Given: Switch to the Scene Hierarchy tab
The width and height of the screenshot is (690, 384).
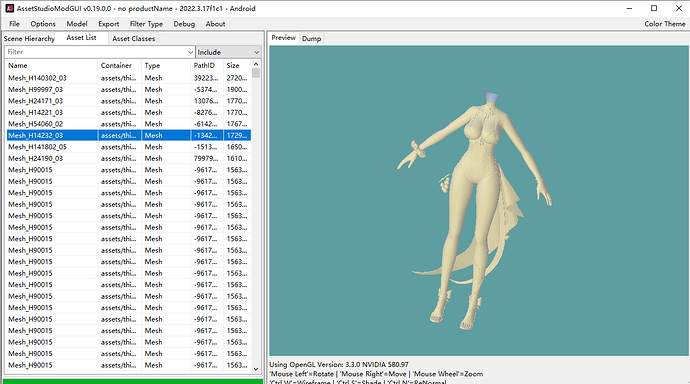Looking at the screenshot, I should pyautogui.click(x=29, y=39).
